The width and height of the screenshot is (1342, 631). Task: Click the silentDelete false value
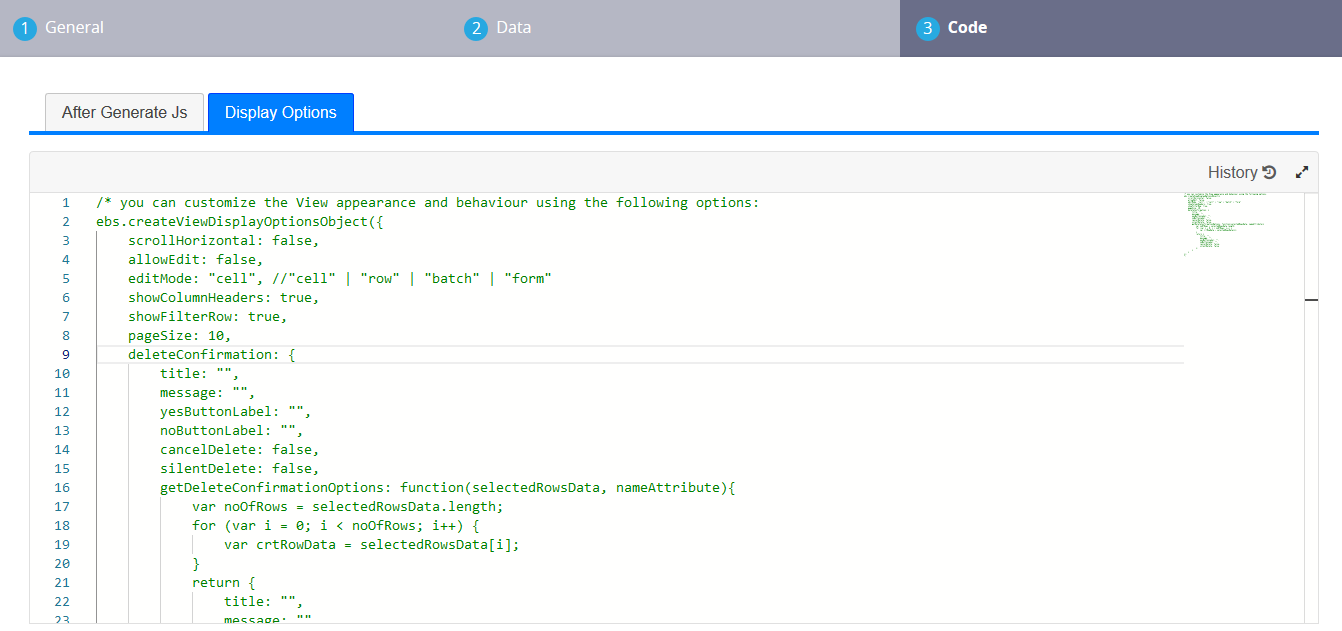(296, 468)
